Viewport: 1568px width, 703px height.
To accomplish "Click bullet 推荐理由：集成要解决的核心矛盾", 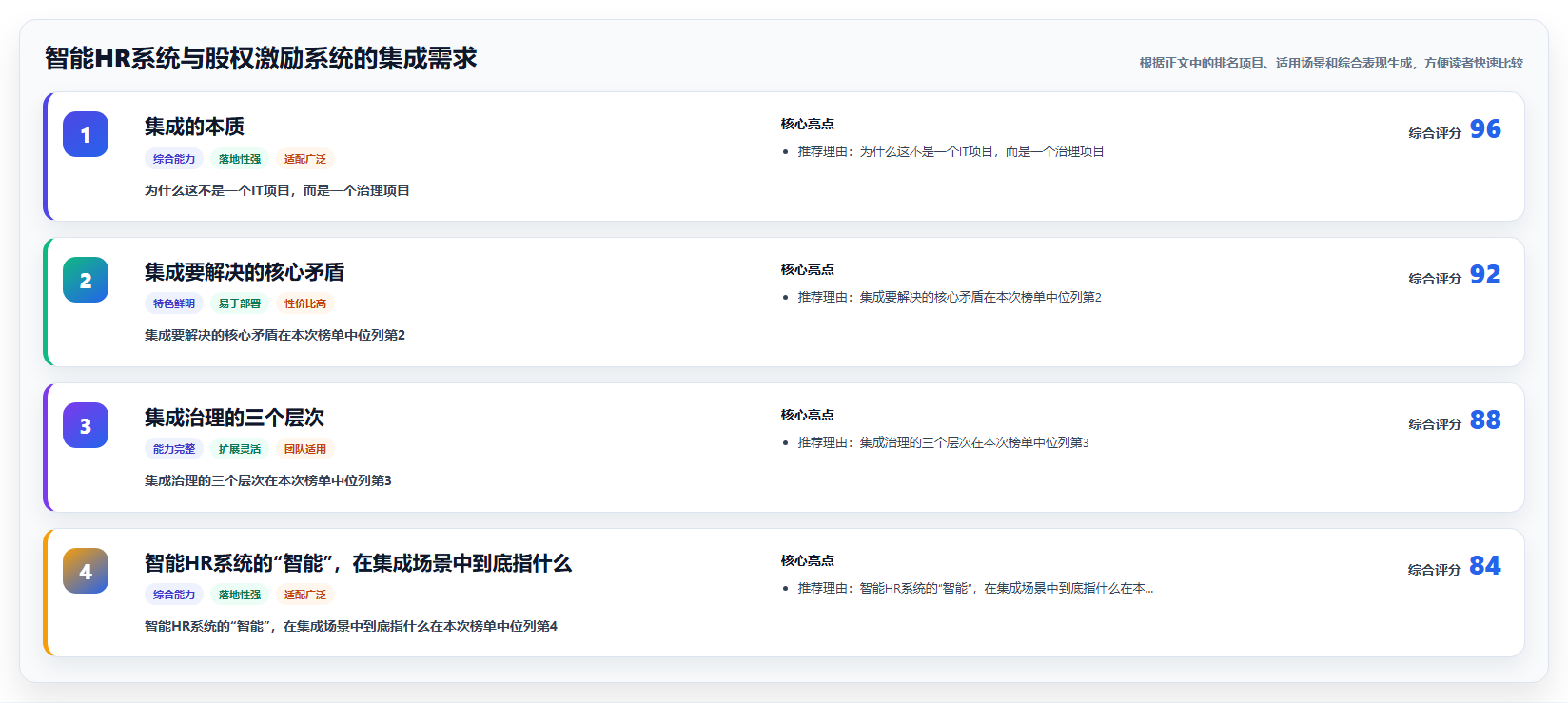I will [950, 297].
